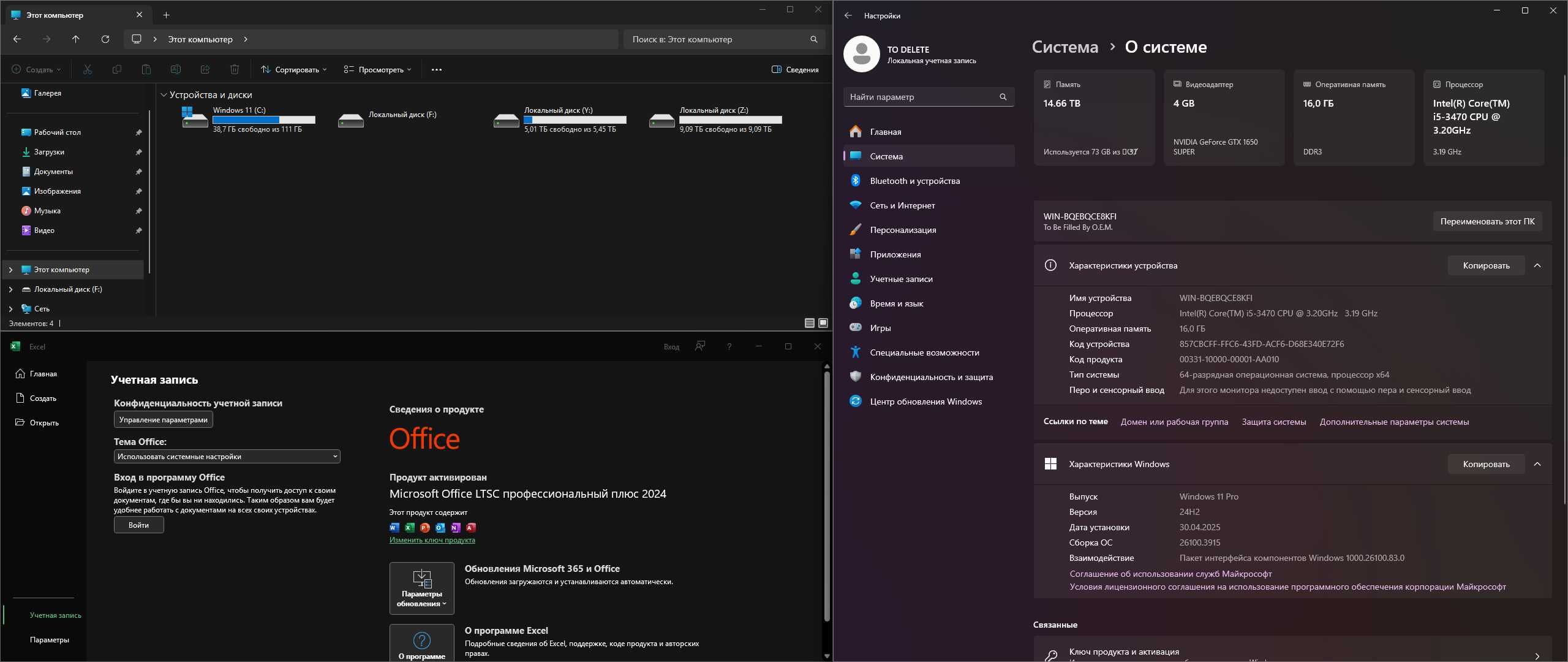Open Сеть и Интернет settings
This screenshot has height=662, width=1568.
pyautogui.click(x=929, y=205)
